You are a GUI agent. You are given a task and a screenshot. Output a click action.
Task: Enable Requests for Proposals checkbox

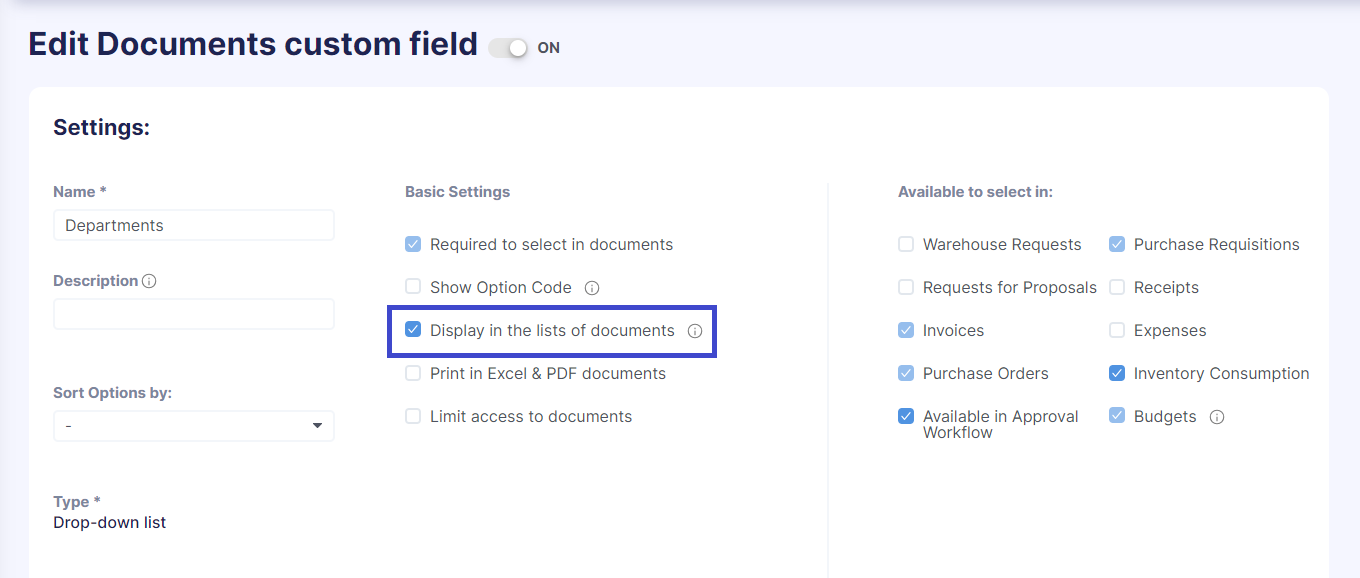coord(906,287)
